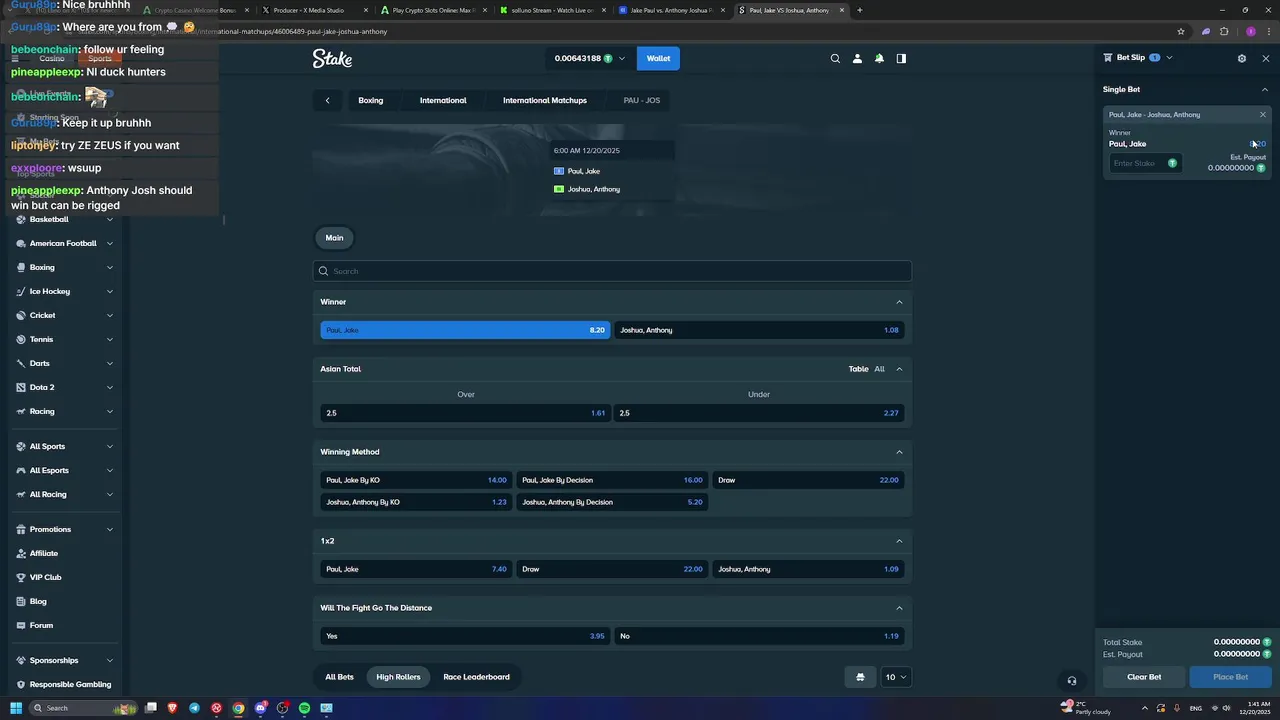Open Spotify from taskbar
The width and height of the screenshot is (1280, 720).
(x=304, y=708)
